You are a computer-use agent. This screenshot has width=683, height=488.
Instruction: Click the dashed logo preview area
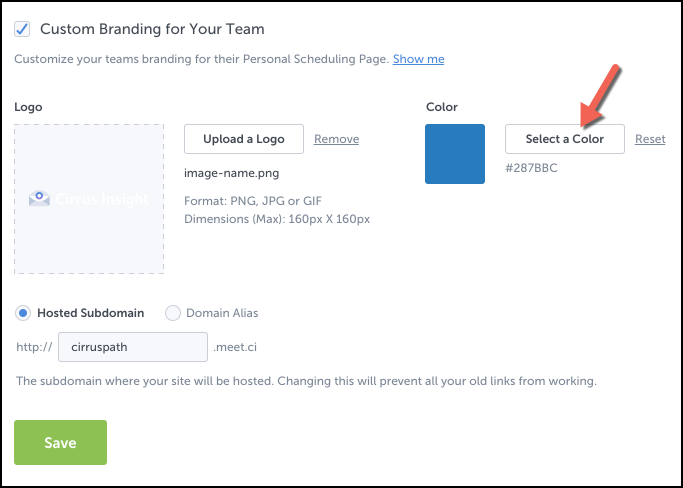[x=89, y=199]
